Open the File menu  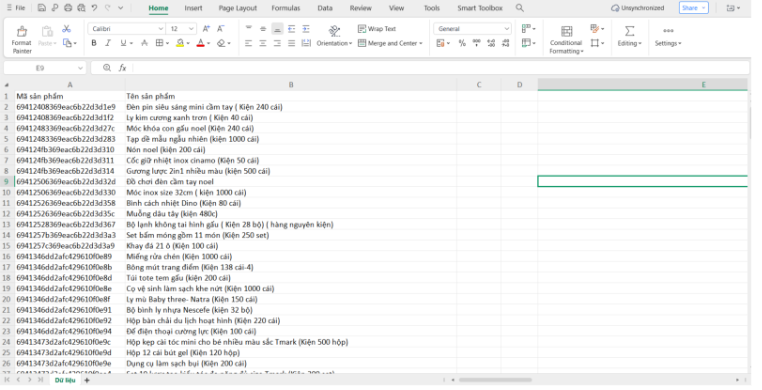coord(16,8)
